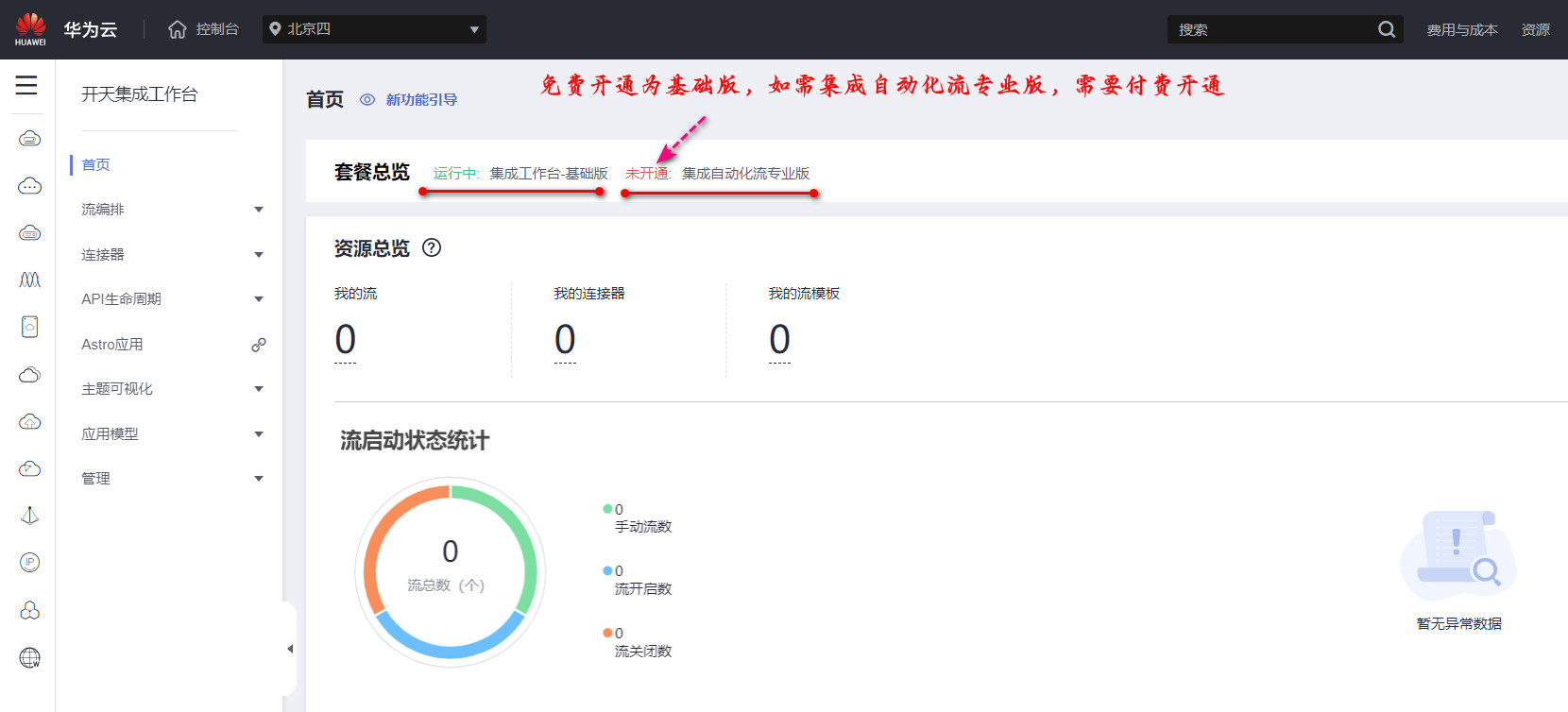Viewport: 1568px width, 712px height.
Task: Click the three-hexagon cluster sidebar icon
Action: [30, 610]
